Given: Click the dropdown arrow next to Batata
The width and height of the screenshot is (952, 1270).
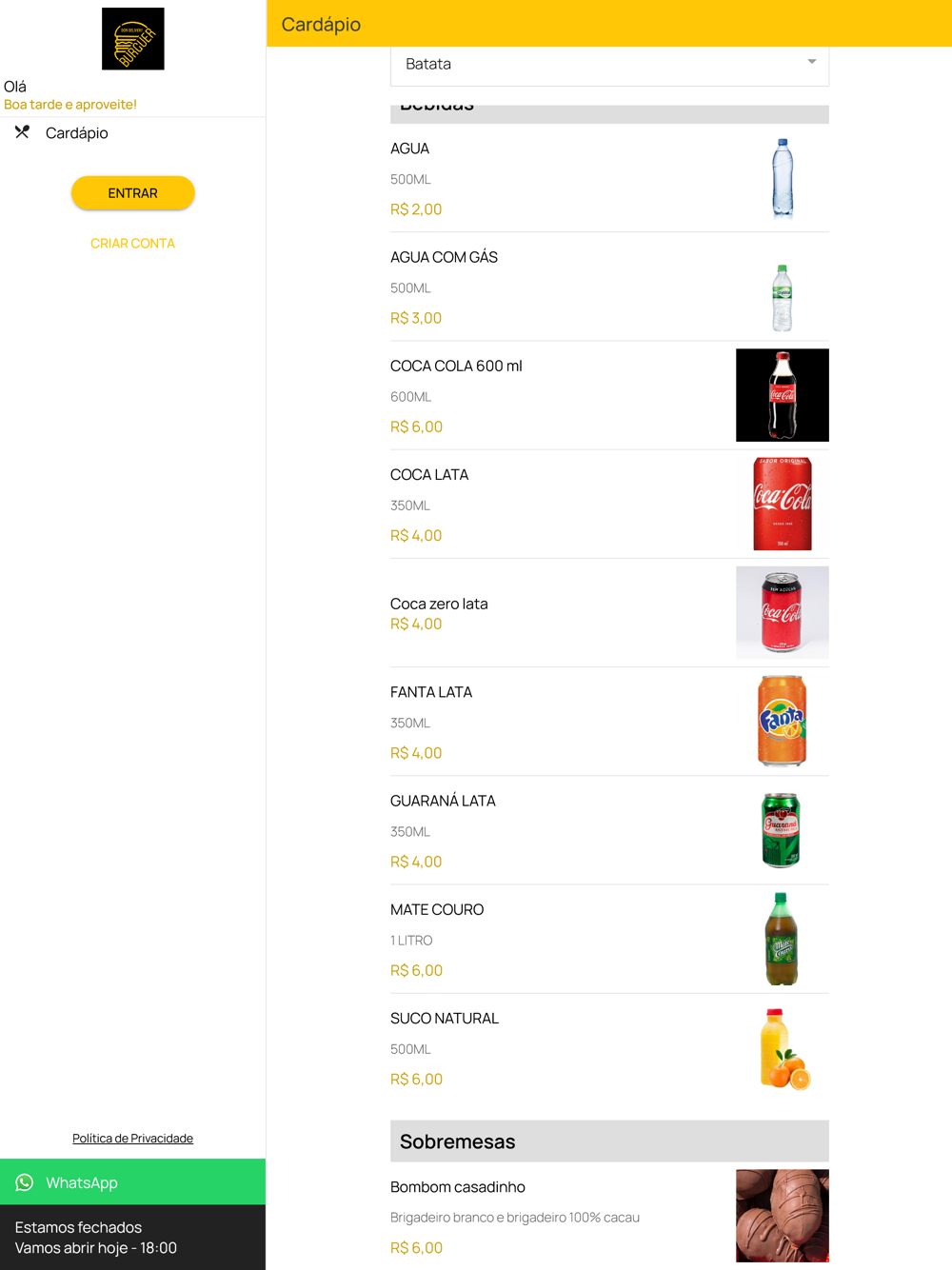Looking at the screenshot, I should [x=812, y=62].
